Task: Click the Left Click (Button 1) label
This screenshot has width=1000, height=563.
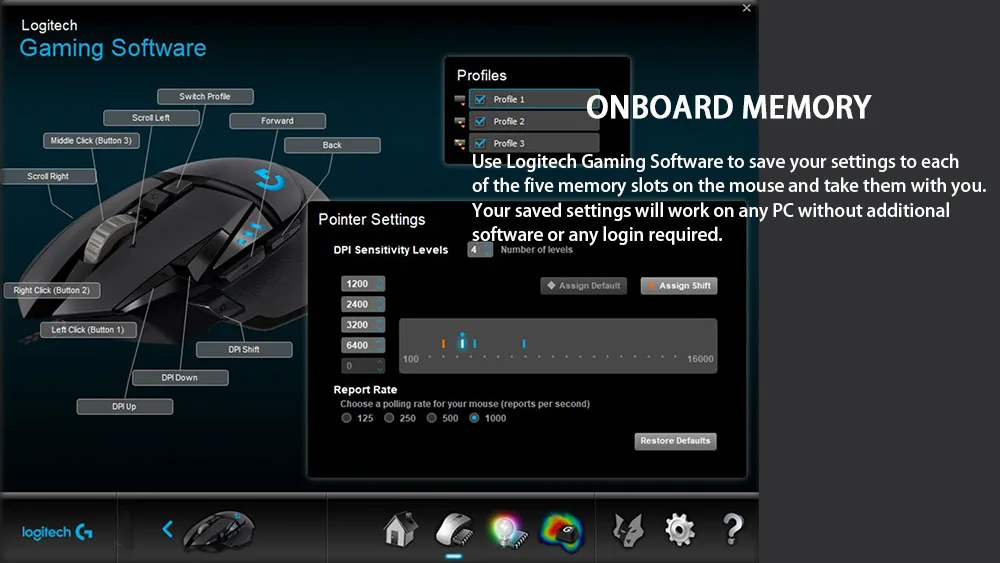Action: point(88,330)
